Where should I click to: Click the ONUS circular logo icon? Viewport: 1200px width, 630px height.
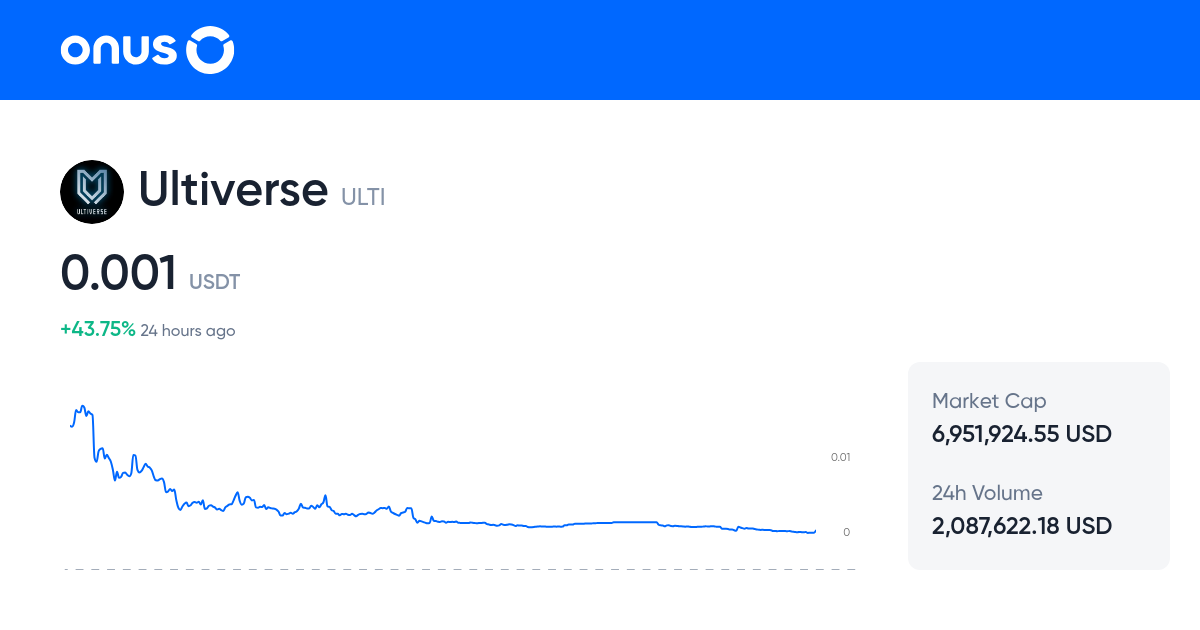click(210, 49)
